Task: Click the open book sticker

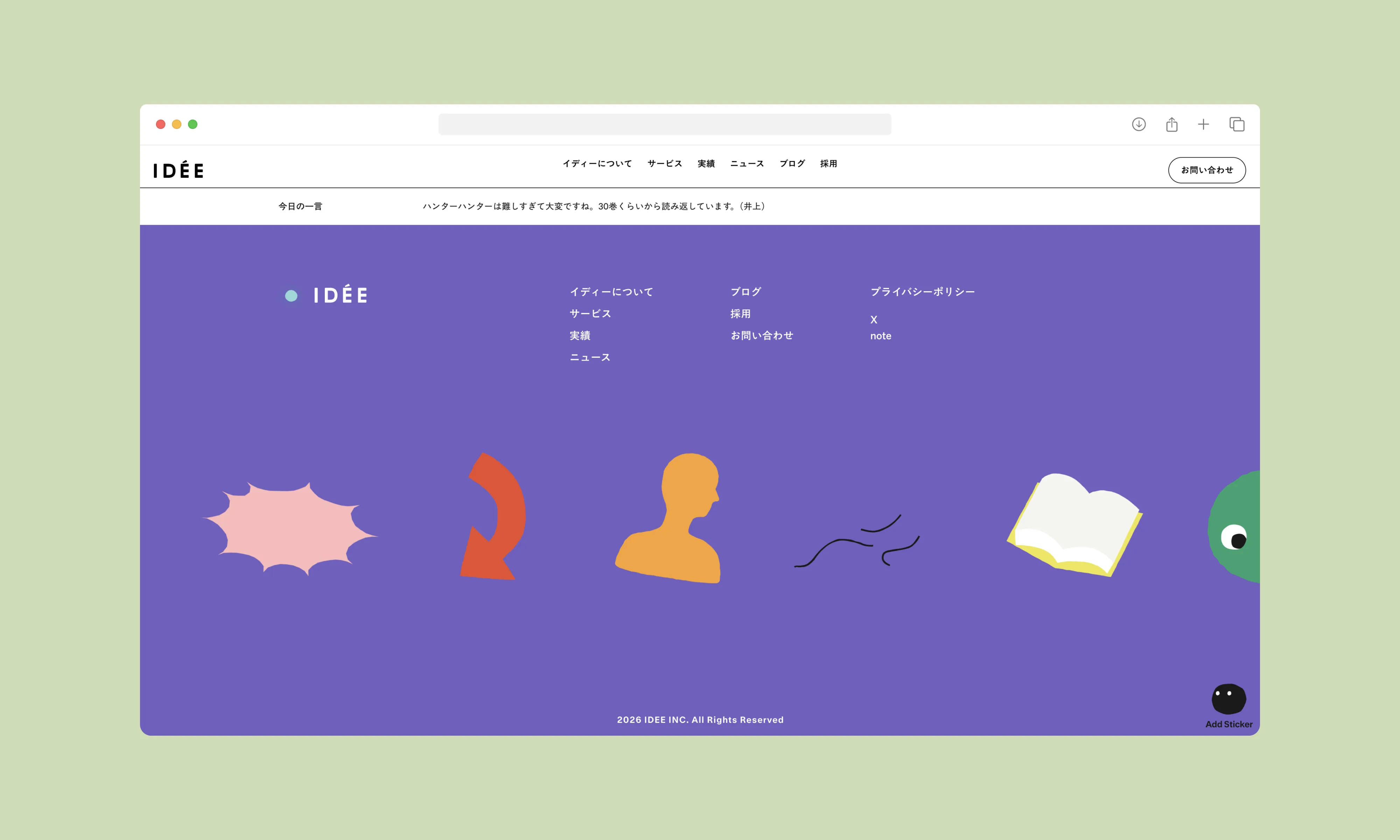Action: point(1074,525)
